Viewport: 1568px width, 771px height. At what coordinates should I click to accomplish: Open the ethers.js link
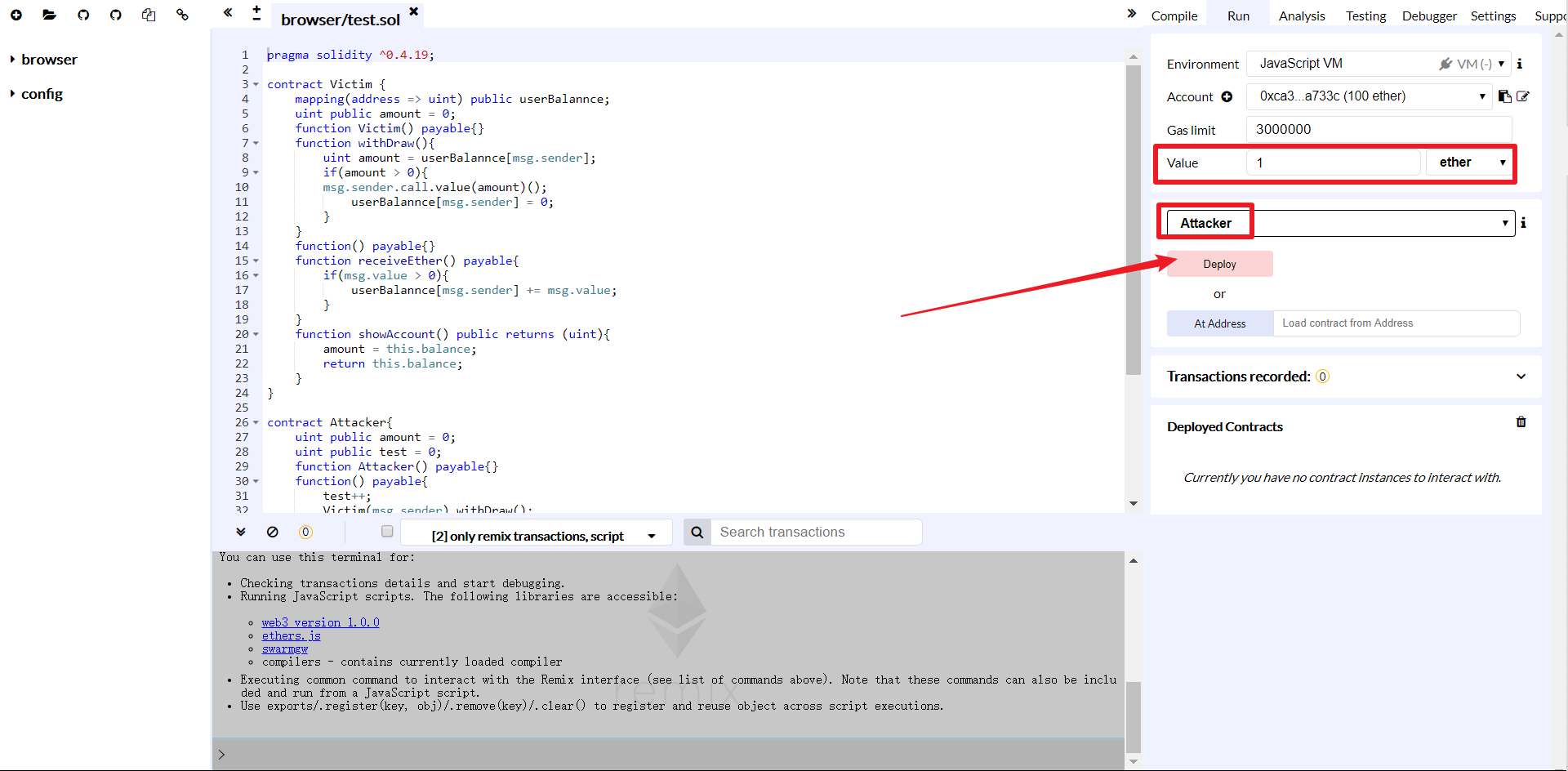click(291, 635)
